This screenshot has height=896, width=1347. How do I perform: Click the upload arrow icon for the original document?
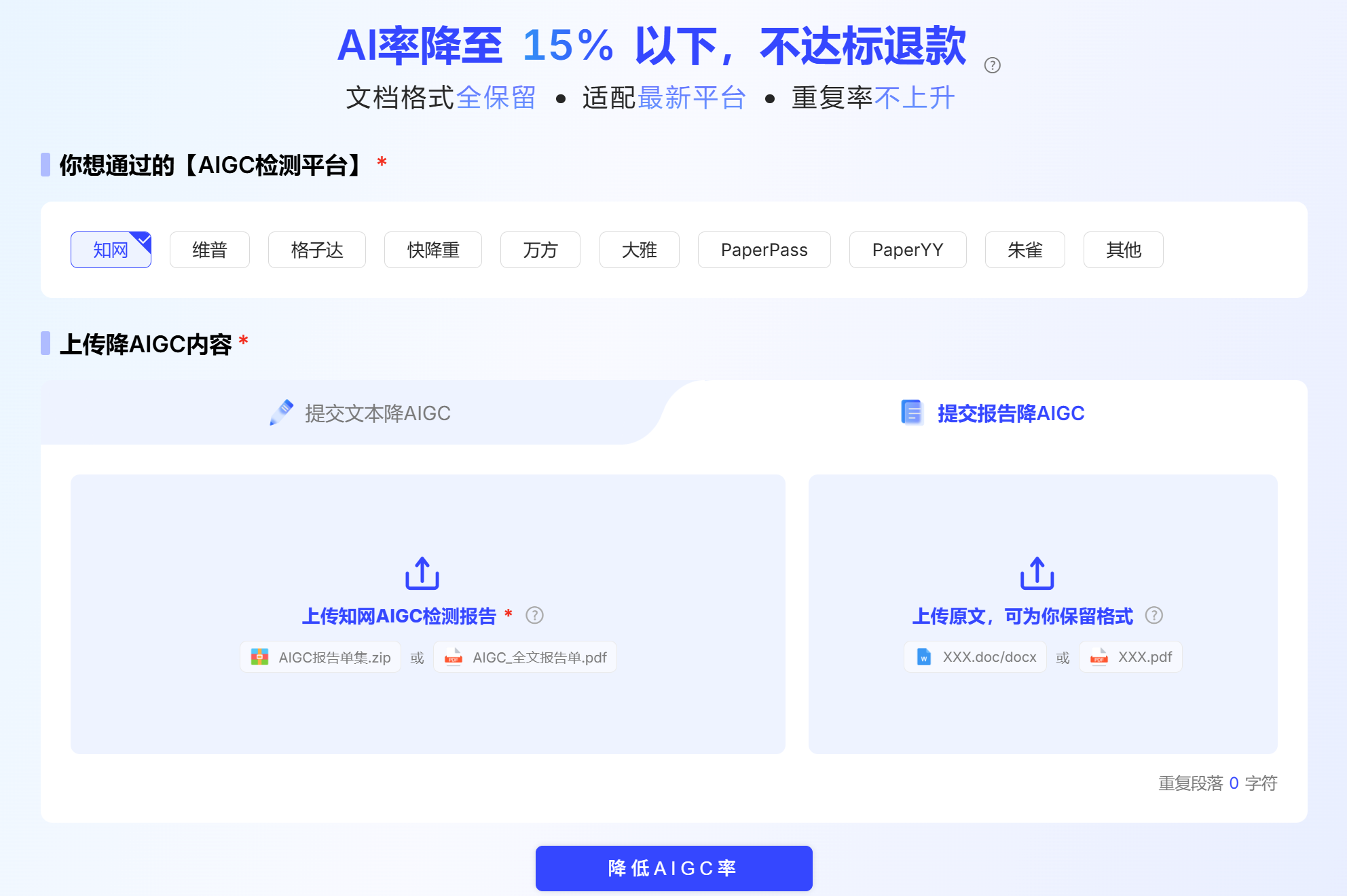1037,574
